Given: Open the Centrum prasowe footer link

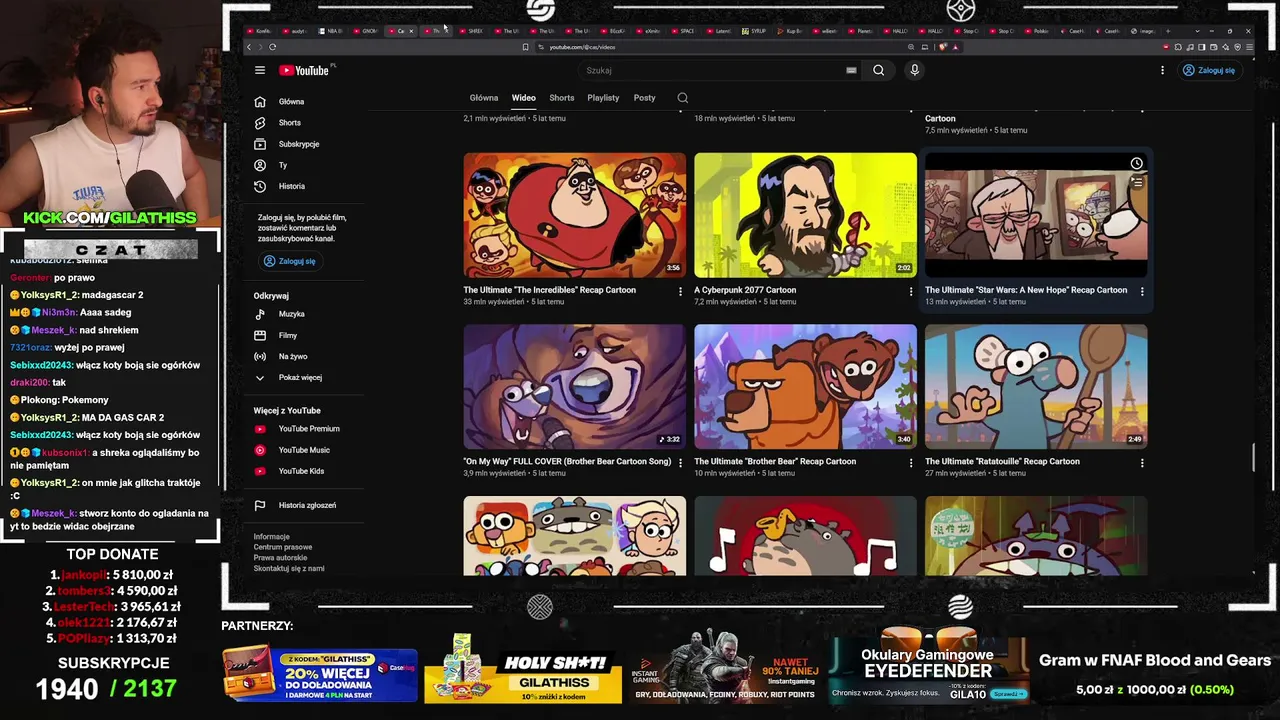Looking at the screenshot, I should [283, 548].
